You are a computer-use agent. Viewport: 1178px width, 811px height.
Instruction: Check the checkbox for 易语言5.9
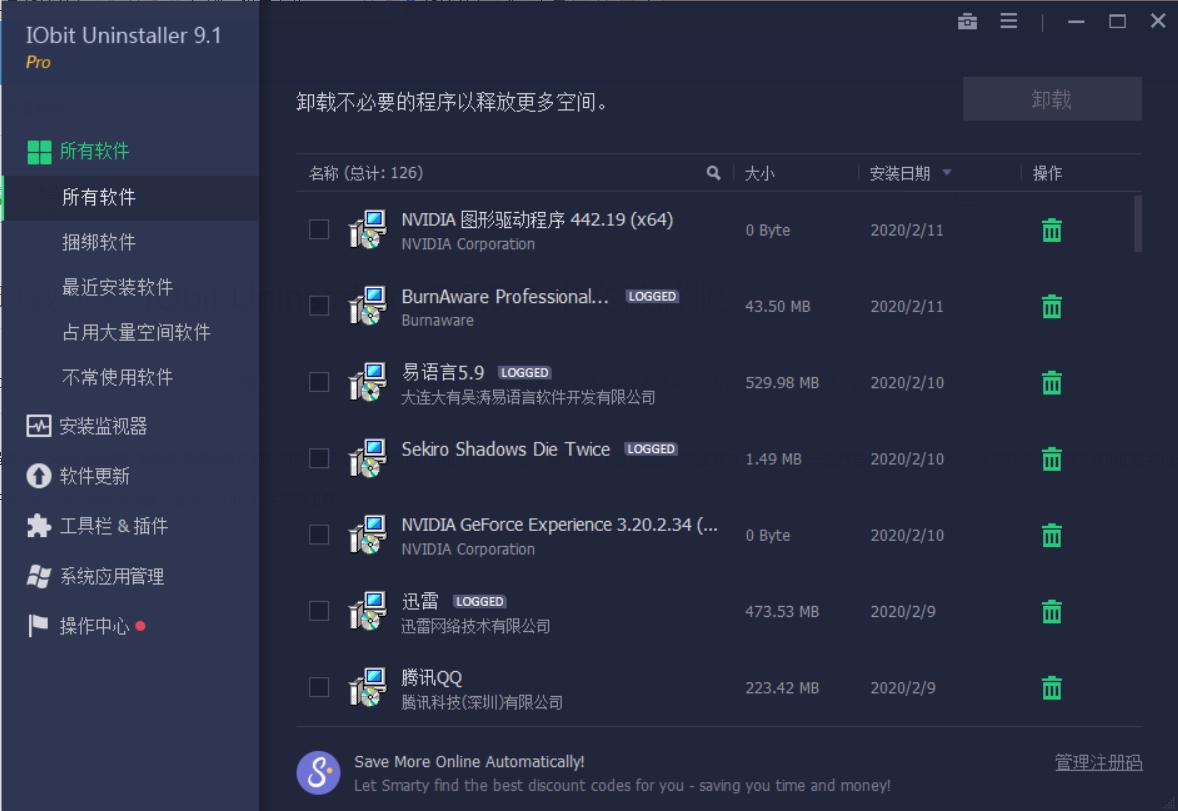pos(319,382)
